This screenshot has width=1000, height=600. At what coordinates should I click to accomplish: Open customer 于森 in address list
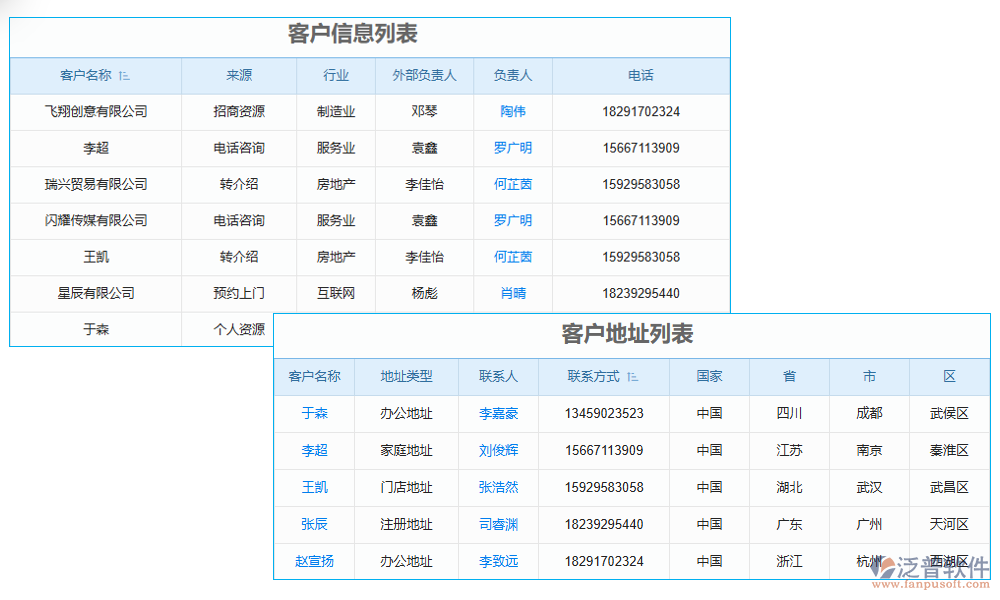pyautogui.click(x=315, y=414)
